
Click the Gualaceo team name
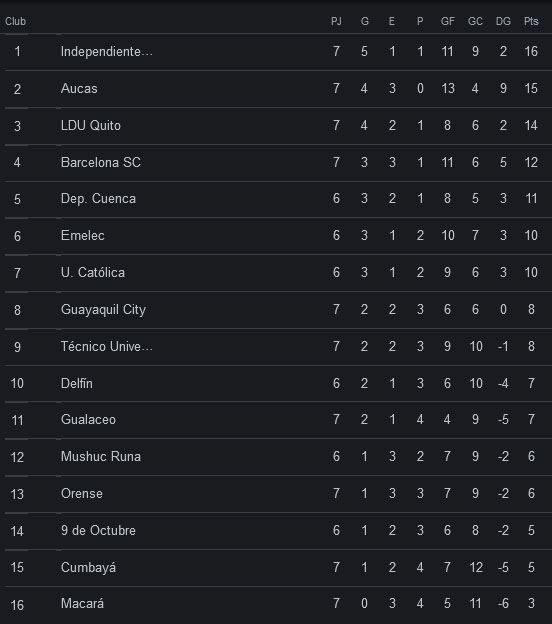pos(88,419)
